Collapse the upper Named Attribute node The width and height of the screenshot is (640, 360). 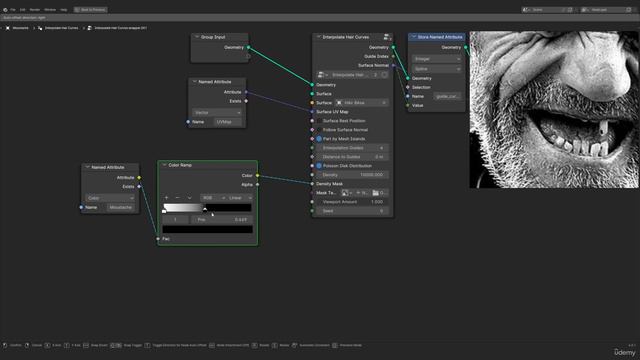(x=194, y=82)
